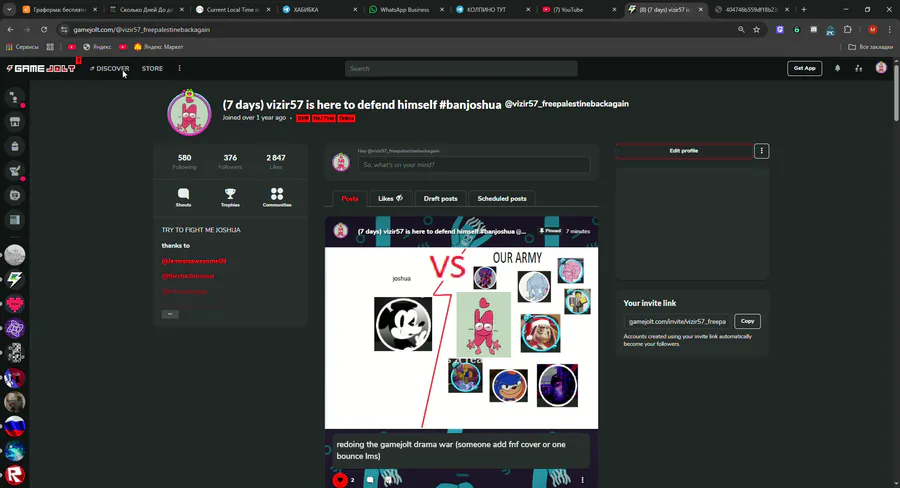The height and width of the screenshot is (488, 900).
Task: Open the purple extension icon in toolbar
Action: (x=779, y=29)
